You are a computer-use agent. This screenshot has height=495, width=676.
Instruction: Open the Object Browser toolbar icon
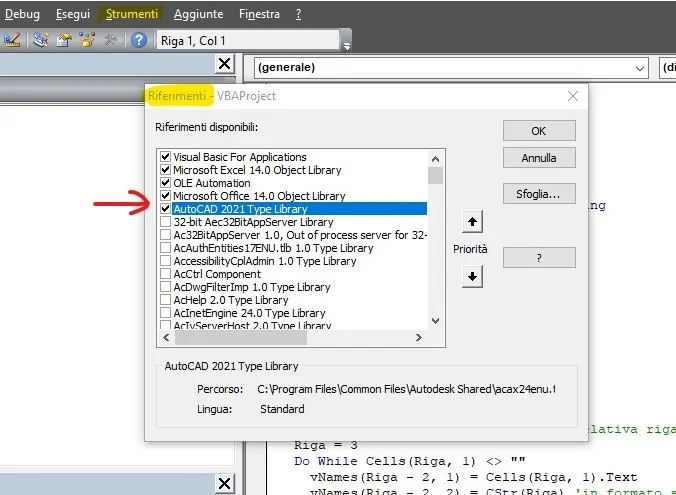pos(87,41)
